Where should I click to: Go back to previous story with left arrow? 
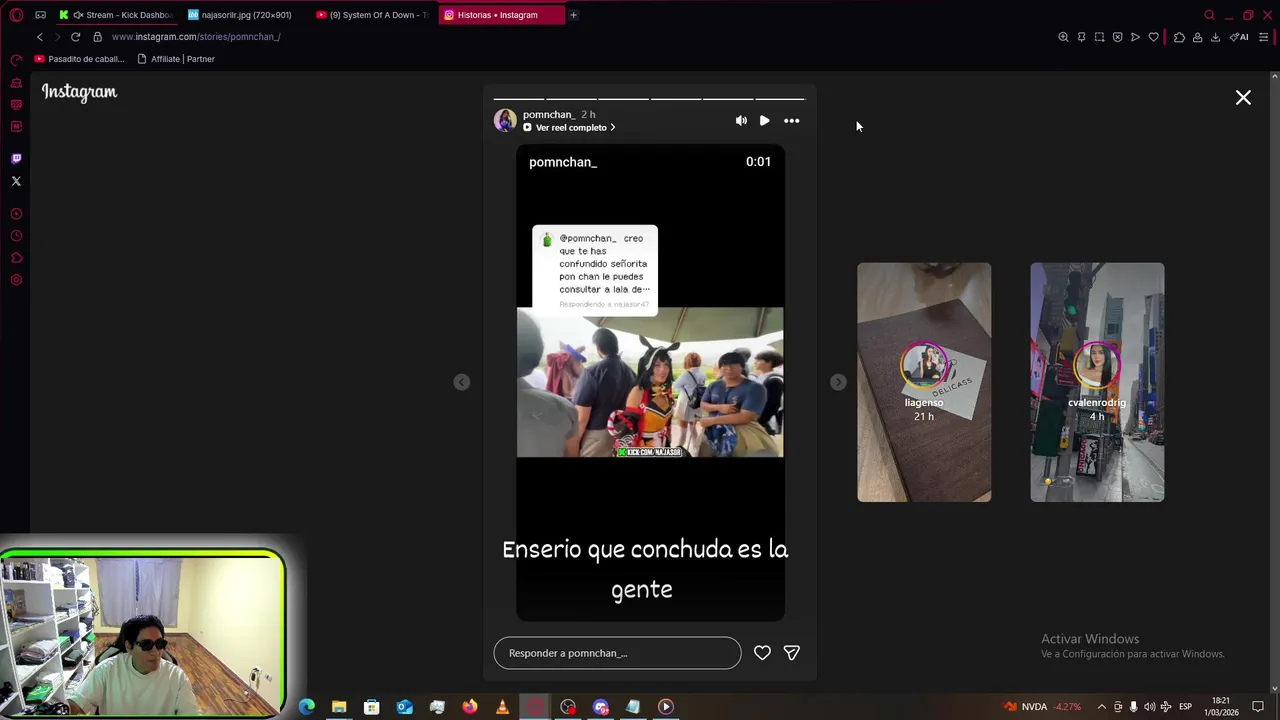point(461,382)
